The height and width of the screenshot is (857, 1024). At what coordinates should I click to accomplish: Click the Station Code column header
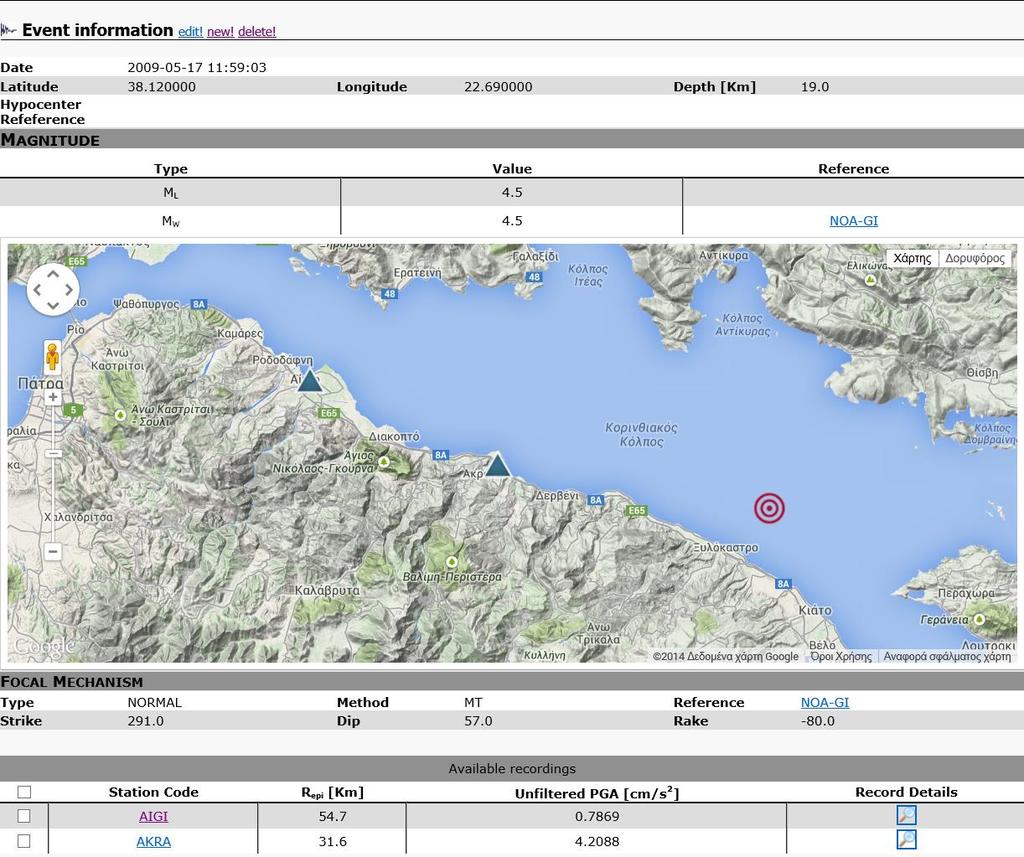coord(153,792)
